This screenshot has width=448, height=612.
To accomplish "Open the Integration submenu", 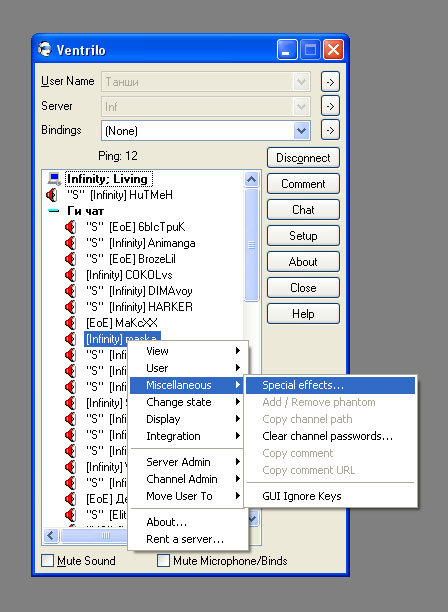I will (x=188, y=436).
